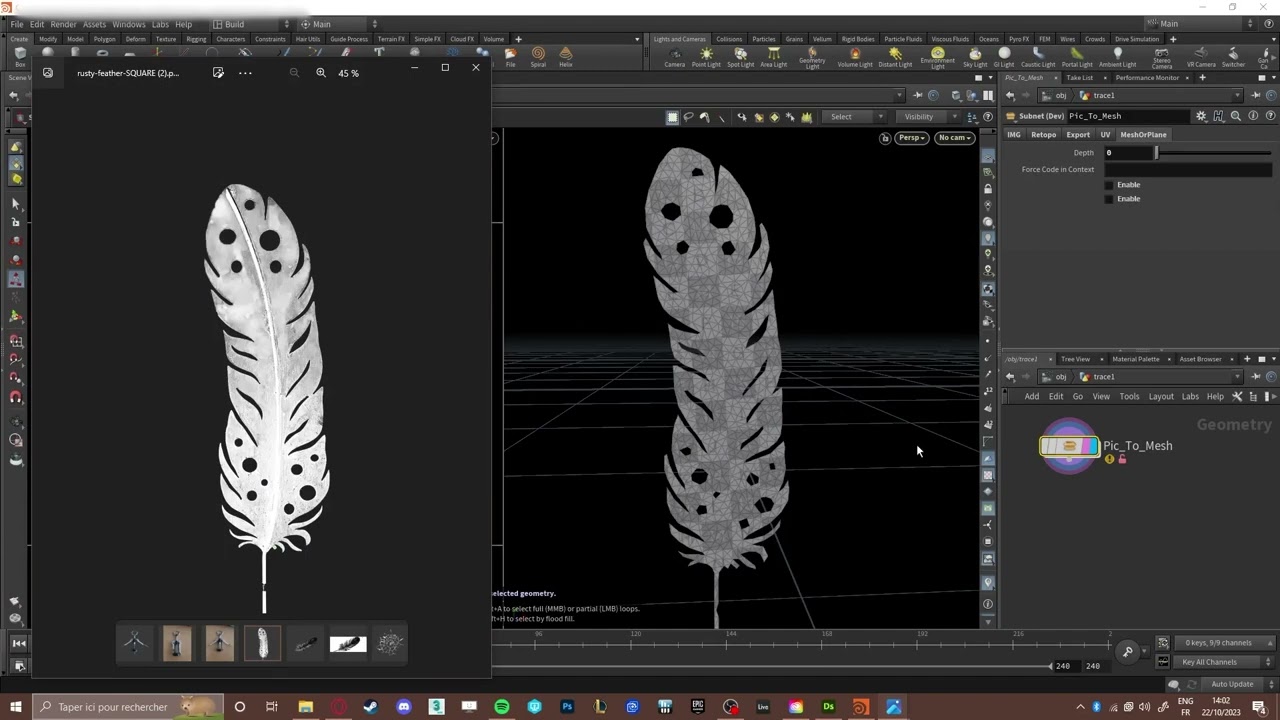
Task: Open the Pic_To_Mesh parameter gear menu
Action: (x=1201, y=116)
